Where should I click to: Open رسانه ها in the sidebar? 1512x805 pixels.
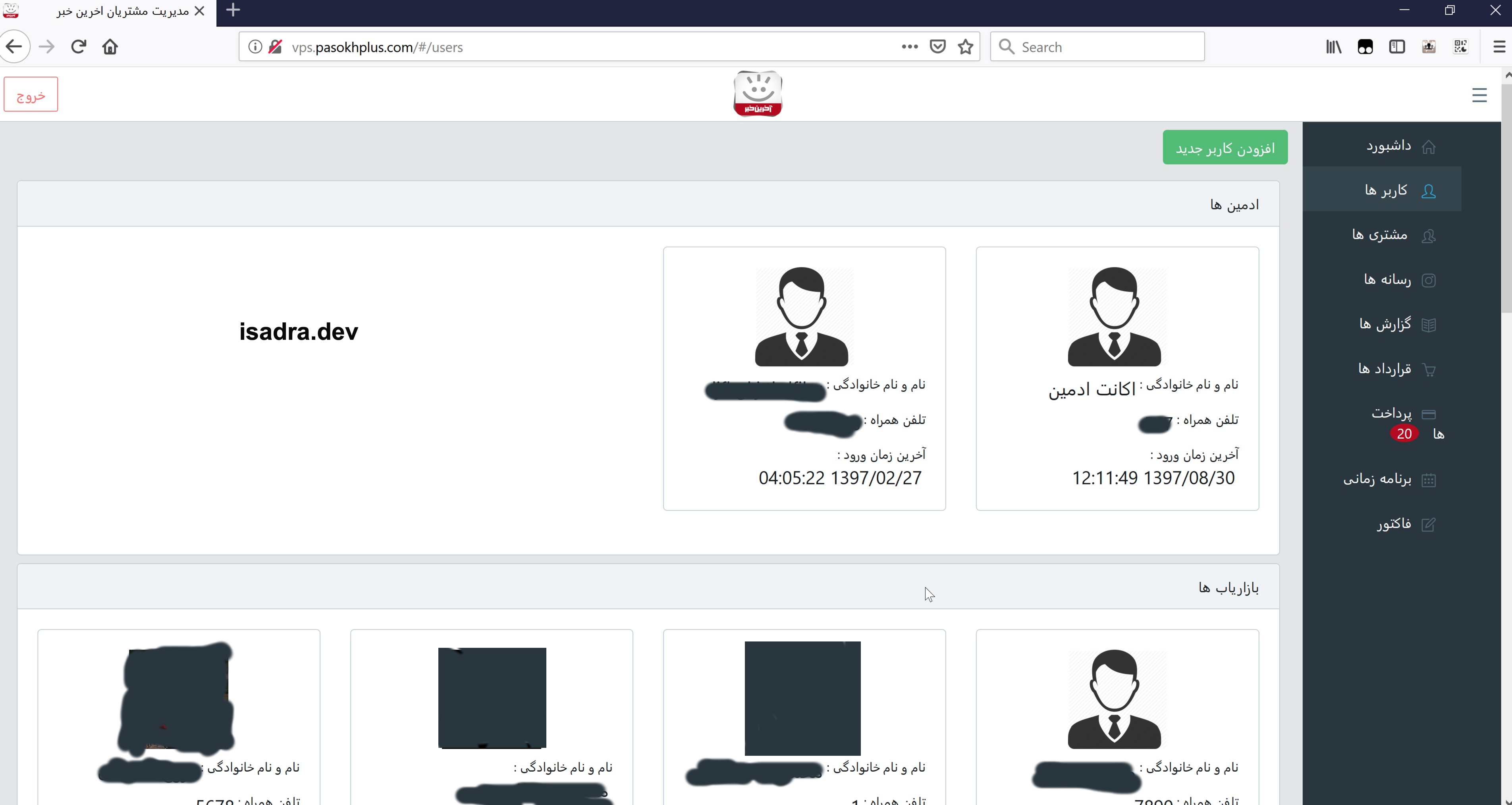(1382, 279)
